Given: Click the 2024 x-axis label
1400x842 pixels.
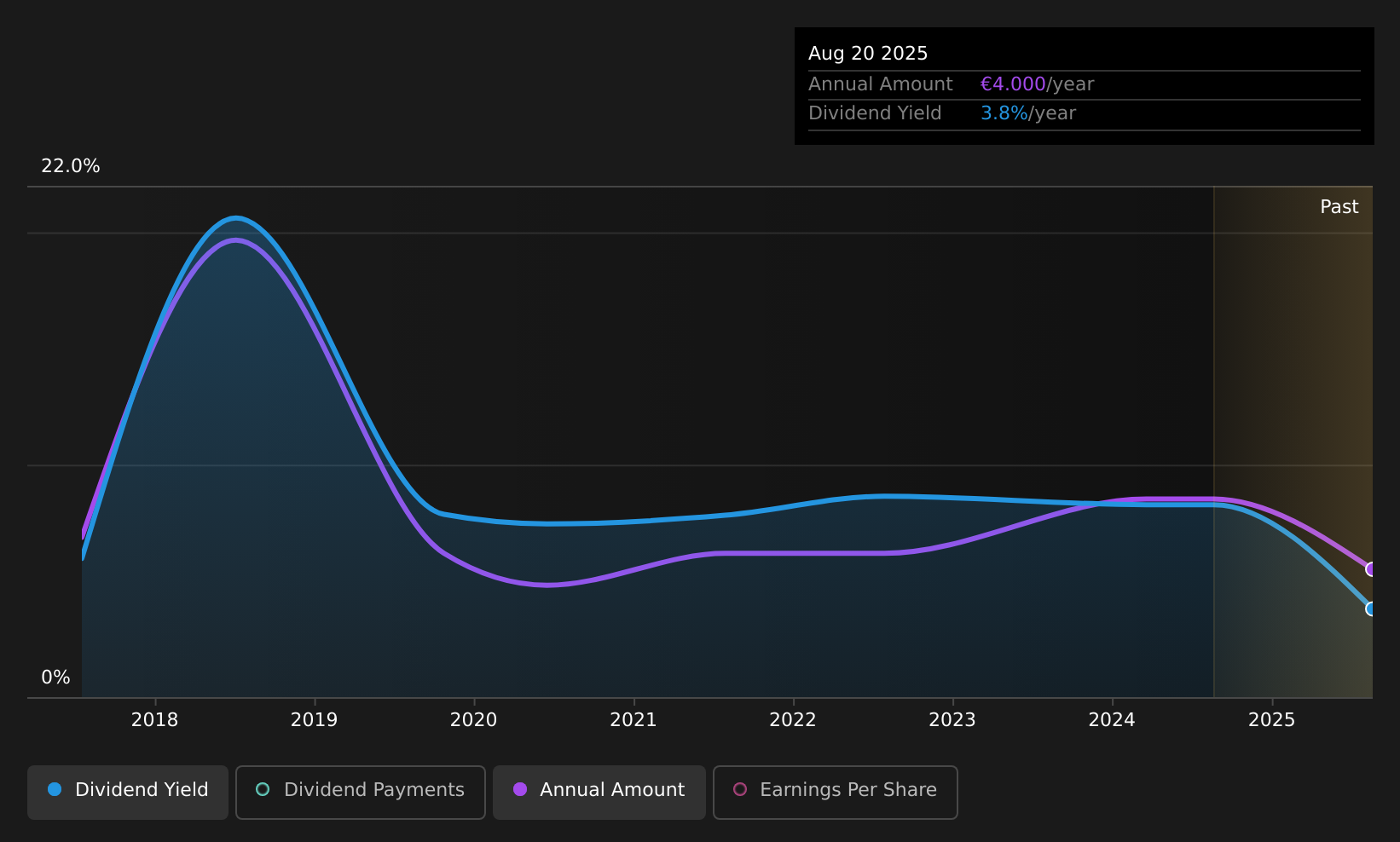Looking at the screenshot, I should (1112, 720).
